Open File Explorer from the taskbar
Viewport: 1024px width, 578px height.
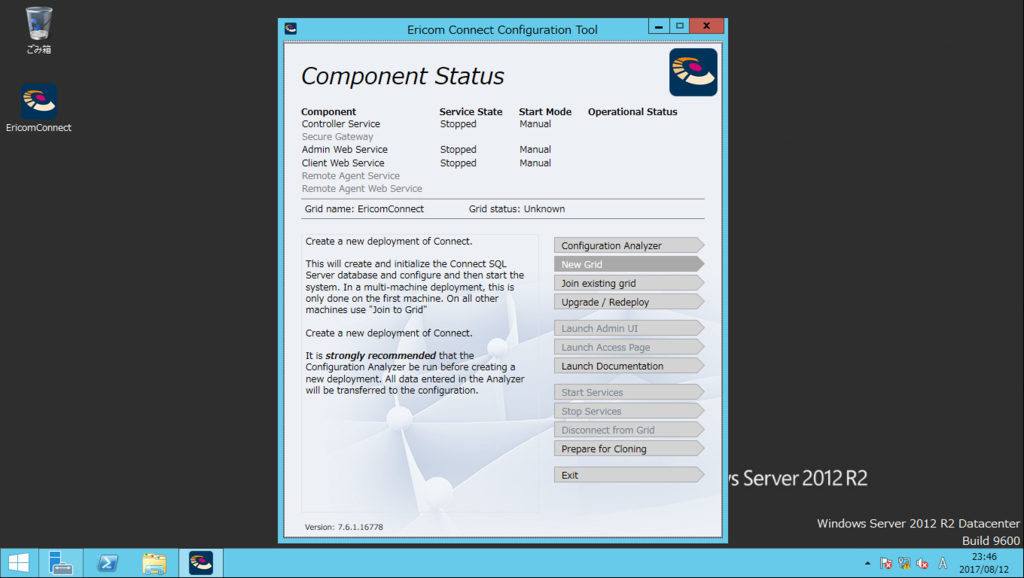click(x=154, y=563)
